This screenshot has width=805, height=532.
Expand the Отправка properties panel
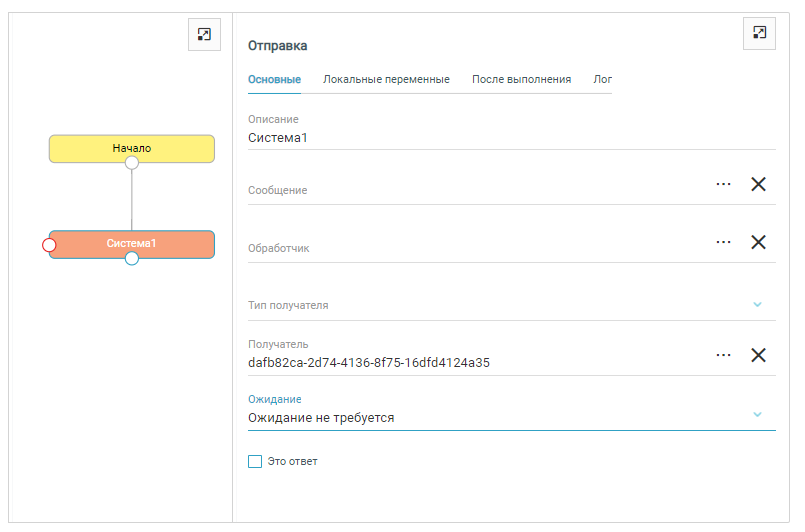click(759, 33)
